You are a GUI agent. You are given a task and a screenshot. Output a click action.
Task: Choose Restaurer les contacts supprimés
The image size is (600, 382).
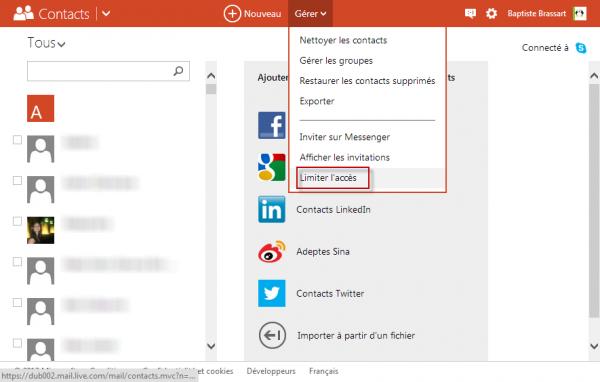[x=367, y=81]
